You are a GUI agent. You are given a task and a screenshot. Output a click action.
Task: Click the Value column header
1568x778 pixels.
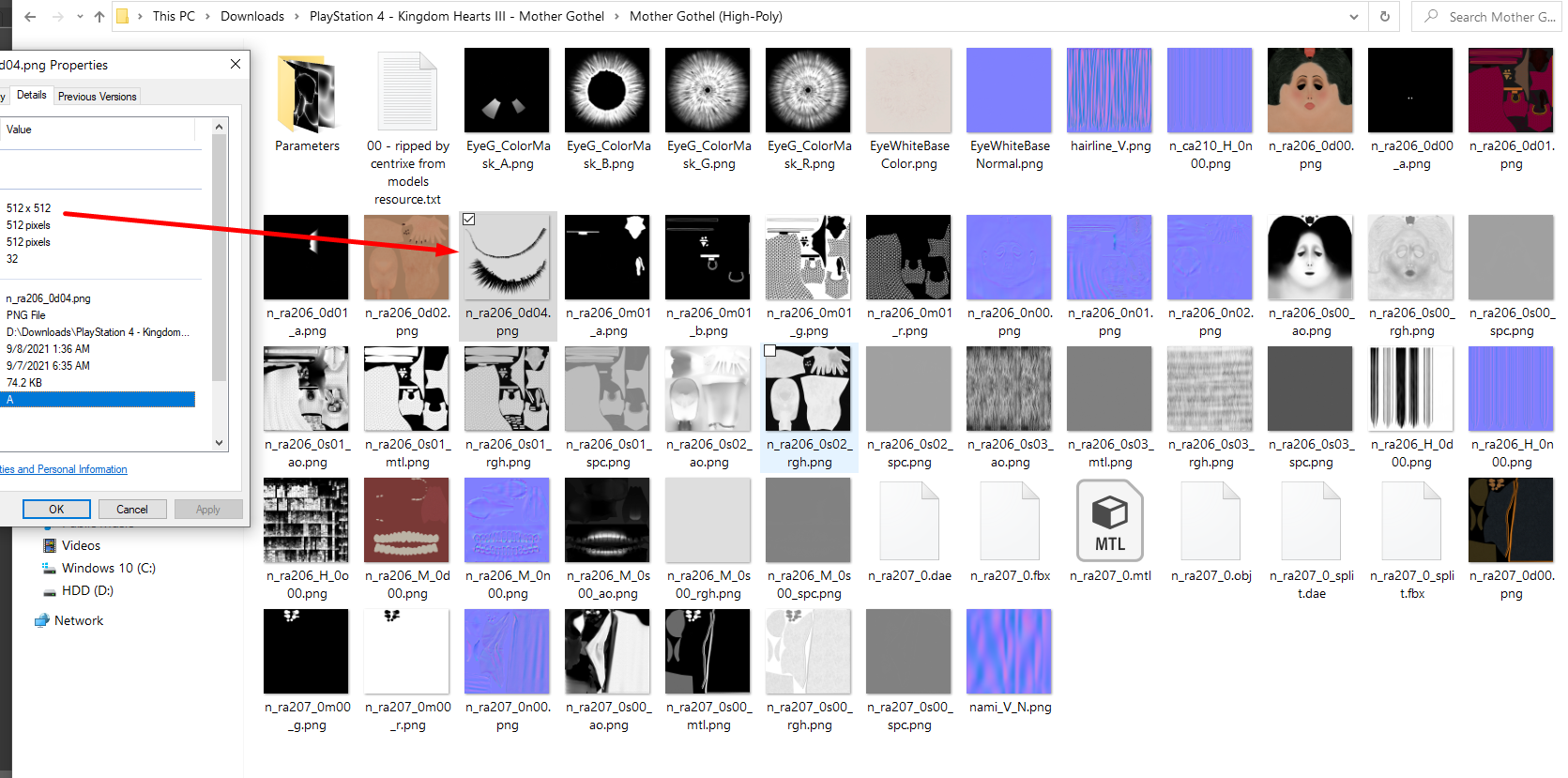(98, 130)
